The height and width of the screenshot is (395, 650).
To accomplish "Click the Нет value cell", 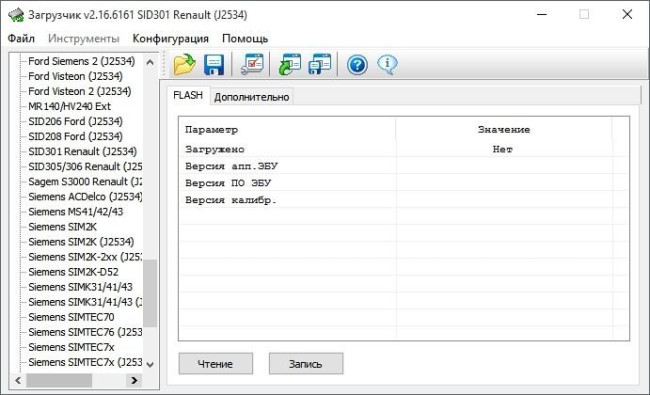I will click(x=503, y=149).
